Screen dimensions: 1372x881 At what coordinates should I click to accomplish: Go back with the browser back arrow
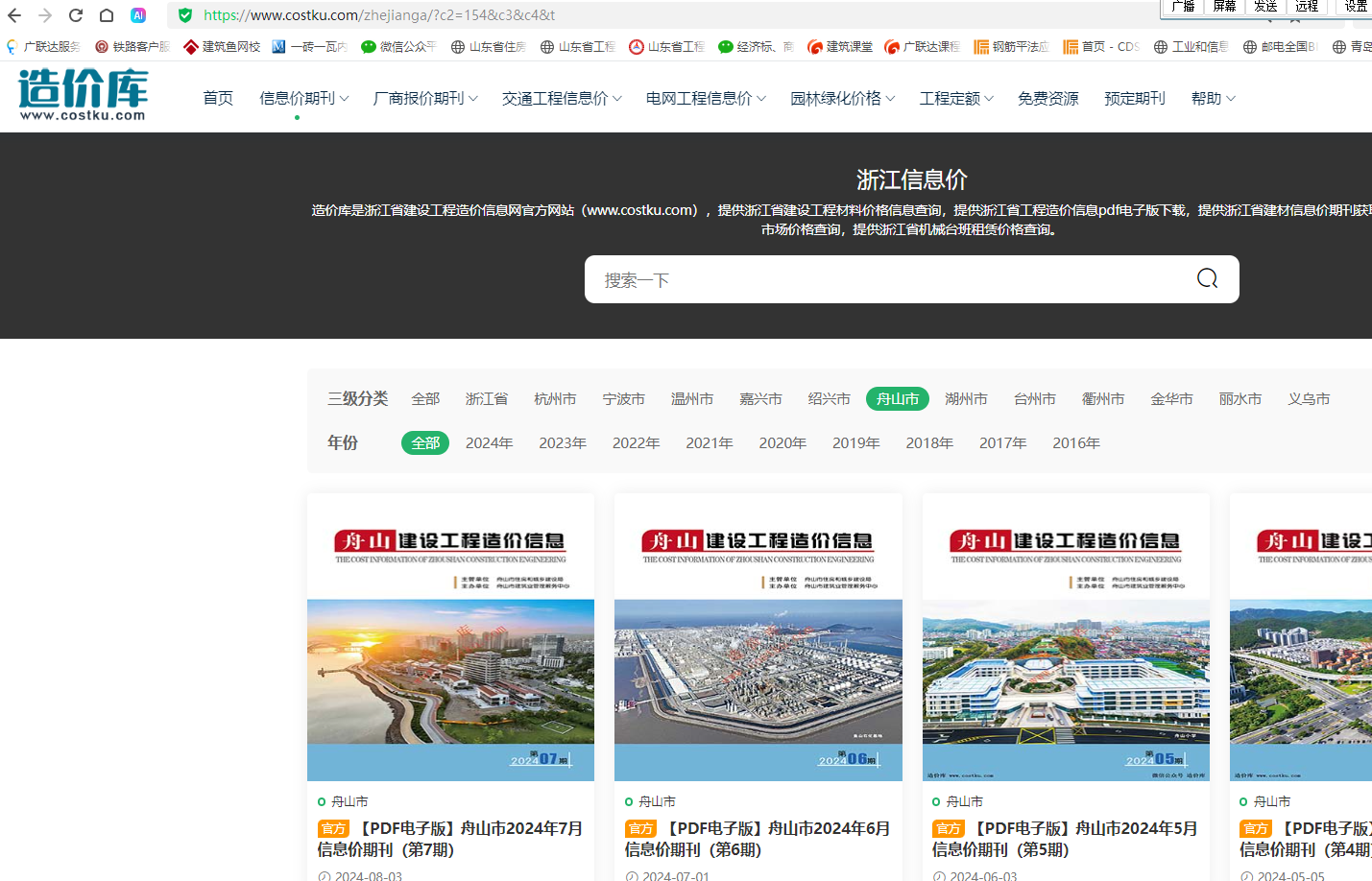pyautogui.click(x=14, y=15)
